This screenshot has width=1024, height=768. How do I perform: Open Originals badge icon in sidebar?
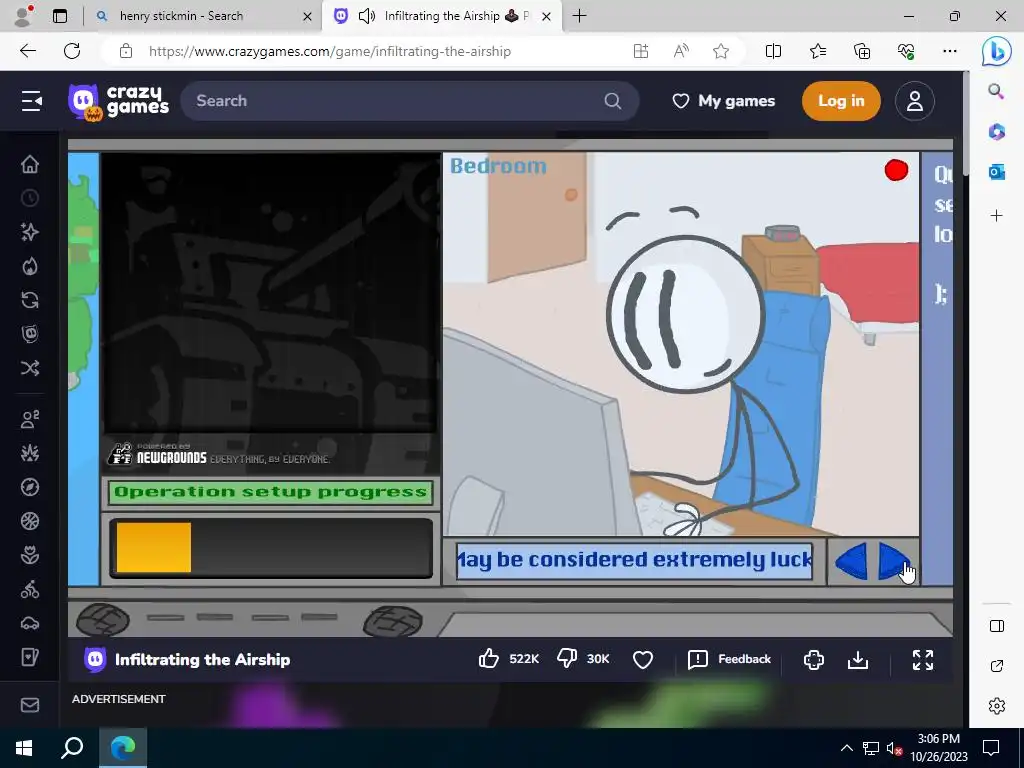click(x=29, y=334)
